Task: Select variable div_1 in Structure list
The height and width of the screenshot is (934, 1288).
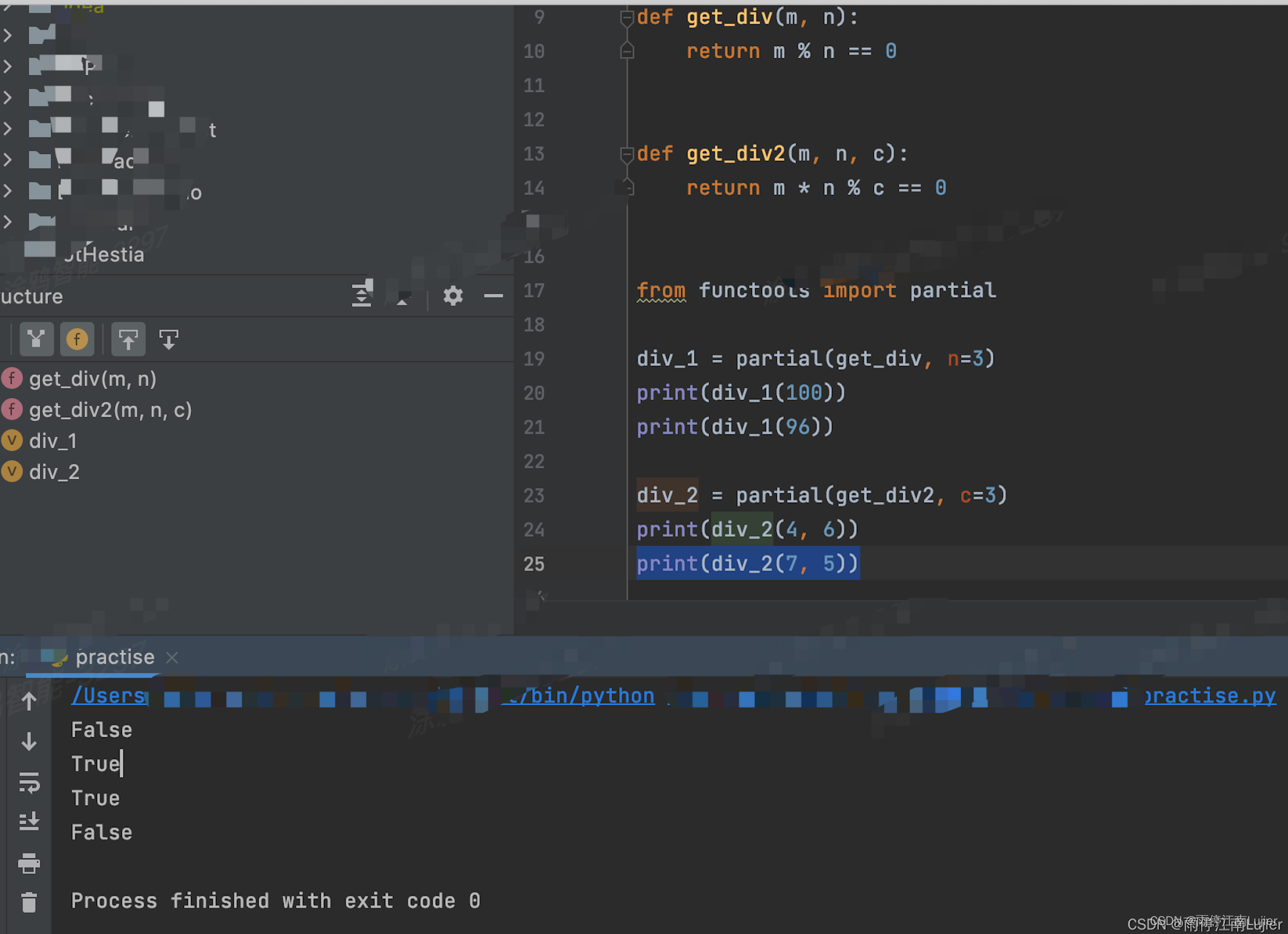Action: (x=53, y=441)
